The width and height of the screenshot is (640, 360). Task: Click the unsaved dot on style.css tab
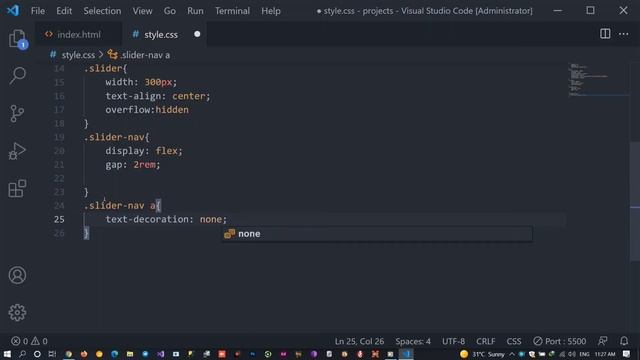(197, 34)
